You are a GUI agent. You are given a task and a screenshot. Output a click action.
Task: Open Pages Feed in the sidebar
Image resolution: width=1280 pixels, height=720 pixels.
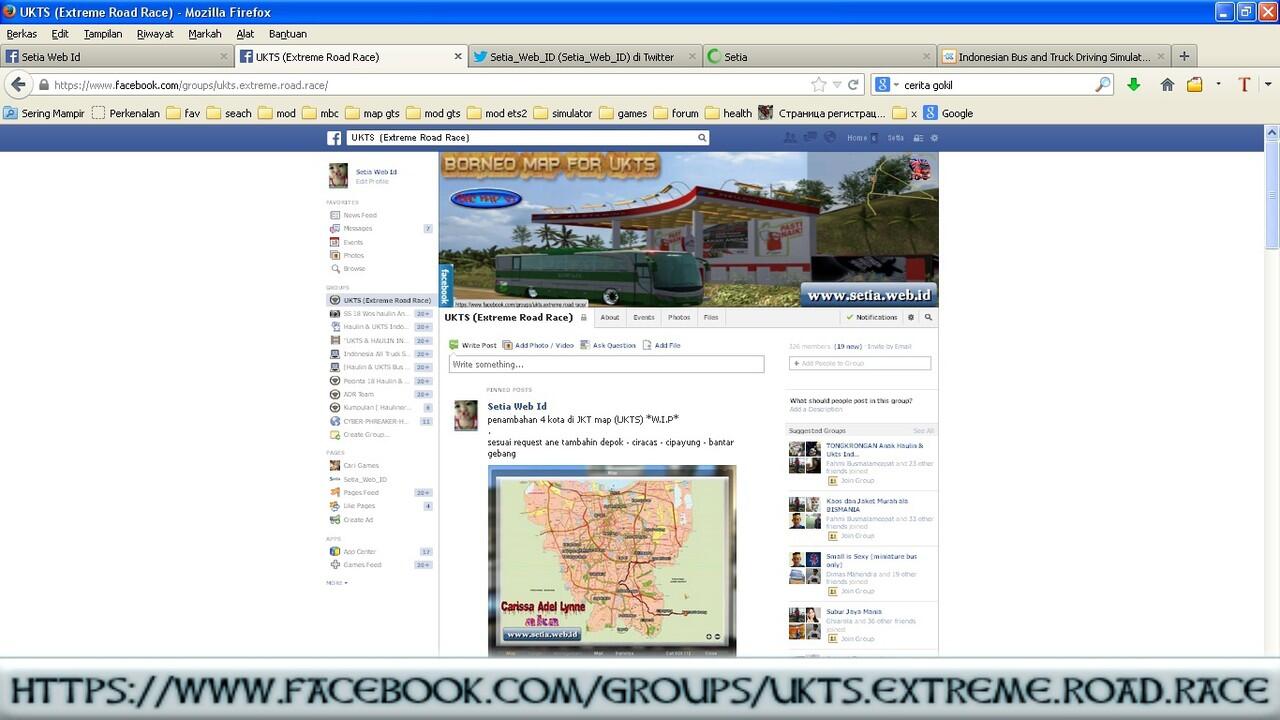(x=361, y=493)
